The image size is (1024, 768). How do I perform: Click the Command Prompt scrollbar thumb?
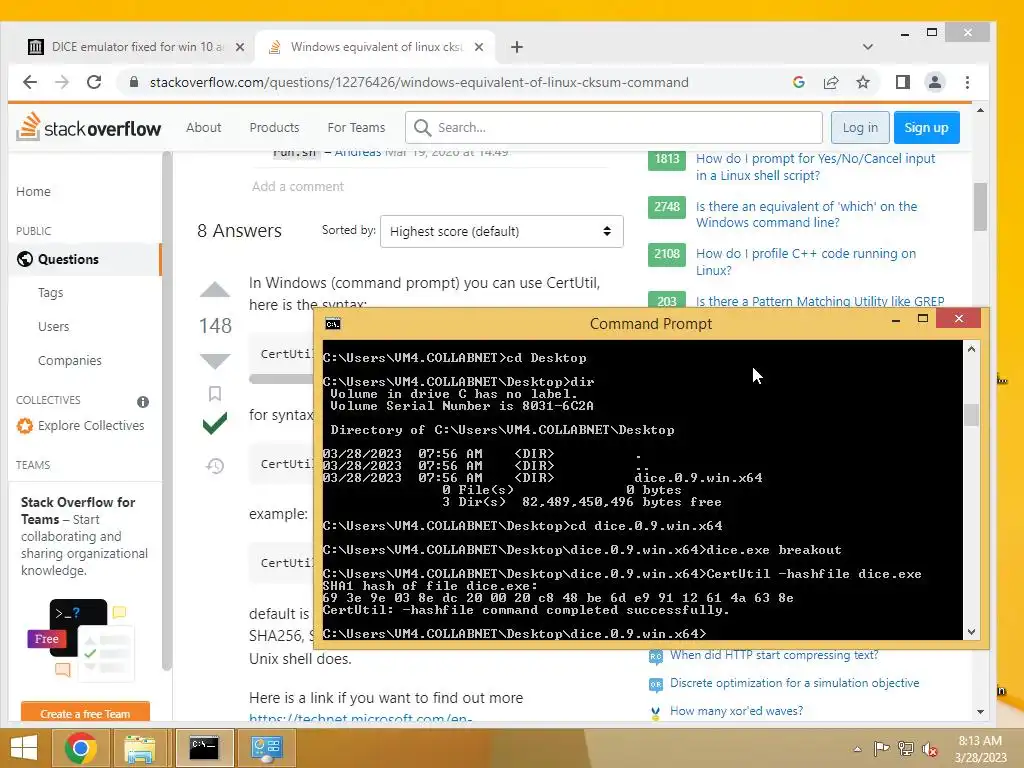pos(971,415)
